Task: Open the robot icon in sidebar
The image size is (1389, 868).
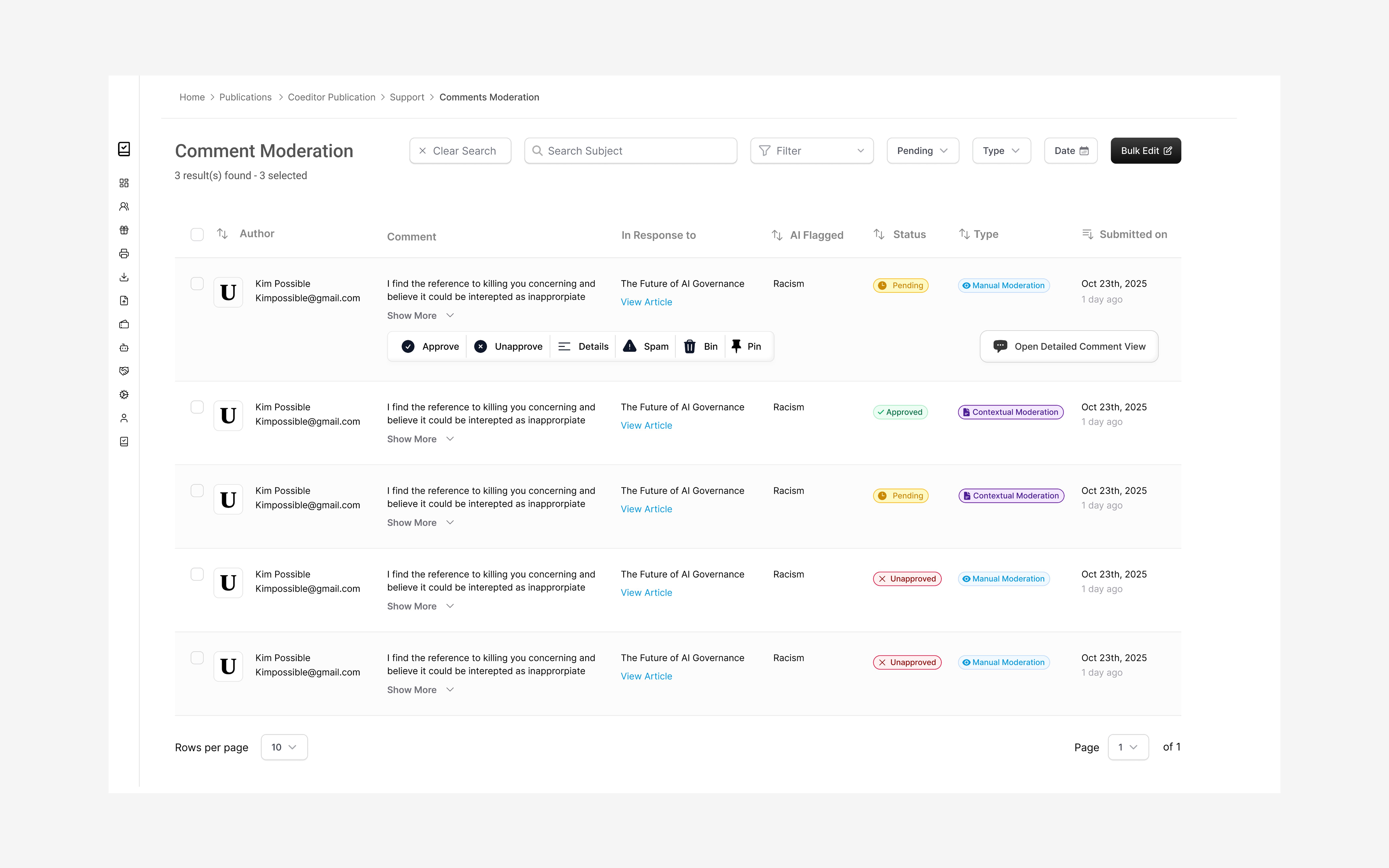Action: pyautogui.click(x=124, y=348)
